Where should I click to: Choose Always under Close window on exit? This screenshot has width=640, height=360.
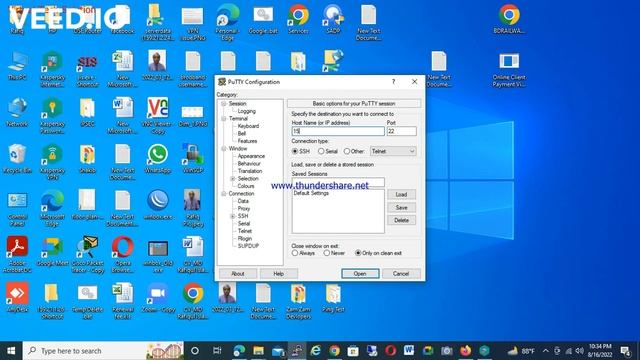[295, 253]
